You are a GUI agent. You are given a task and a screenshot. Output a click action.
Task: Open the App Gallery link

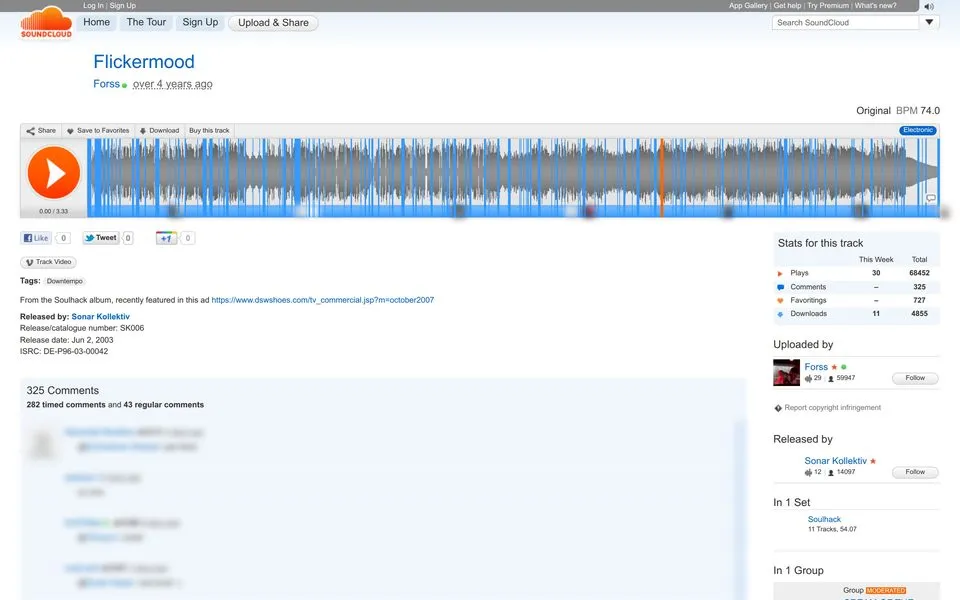[748, 6]
